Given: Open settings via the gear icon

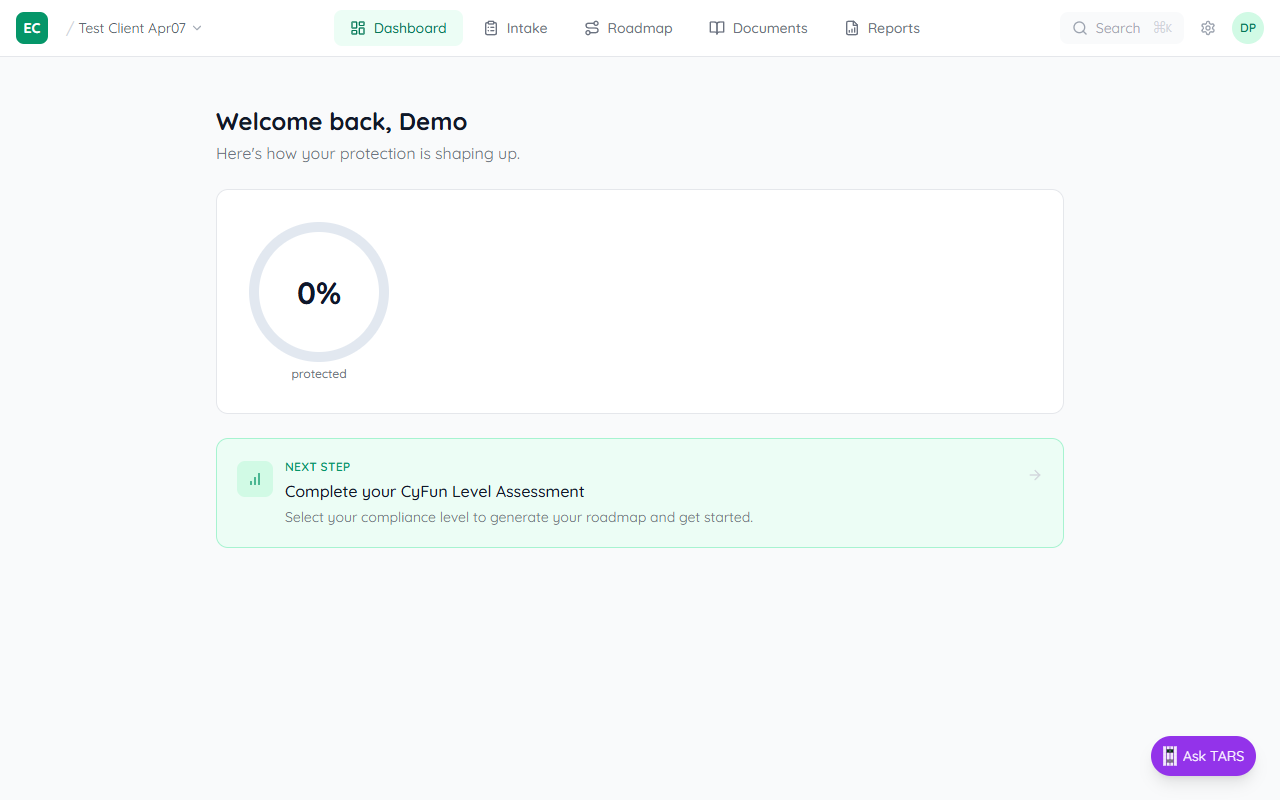Looking at the screenshot, I should [1207, 28].
